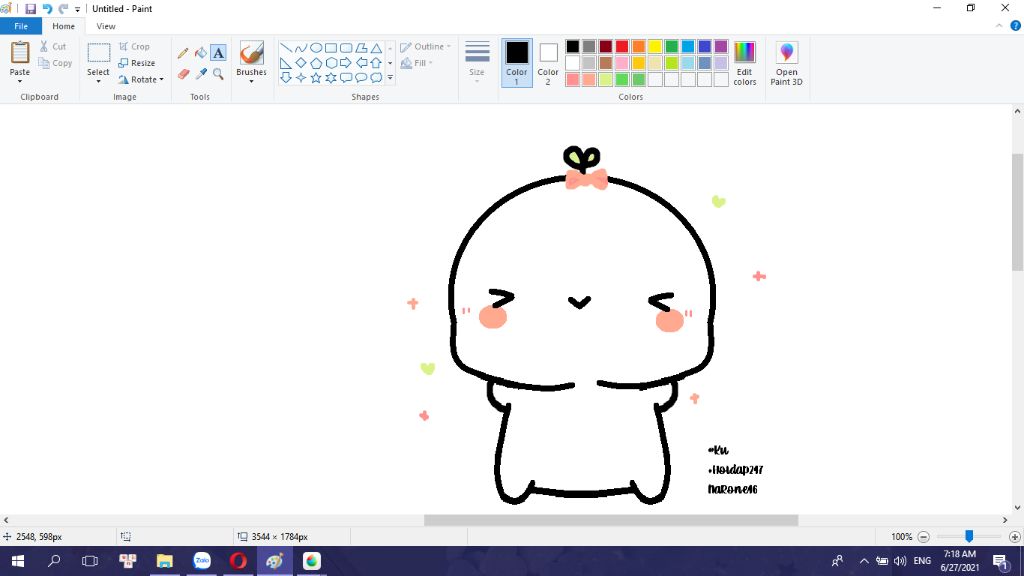
Task: Move the zoom slider handle
Action: pos(969,536)
